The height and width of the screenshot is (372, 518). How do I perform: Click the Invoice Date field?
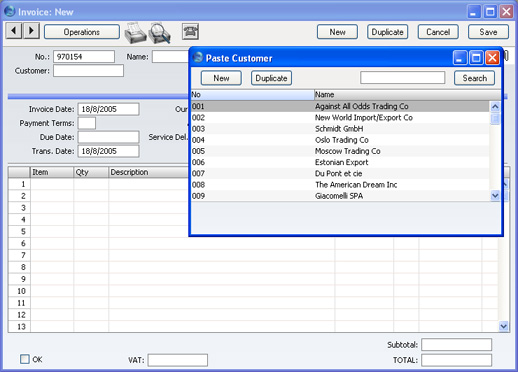tap(108, 109)
